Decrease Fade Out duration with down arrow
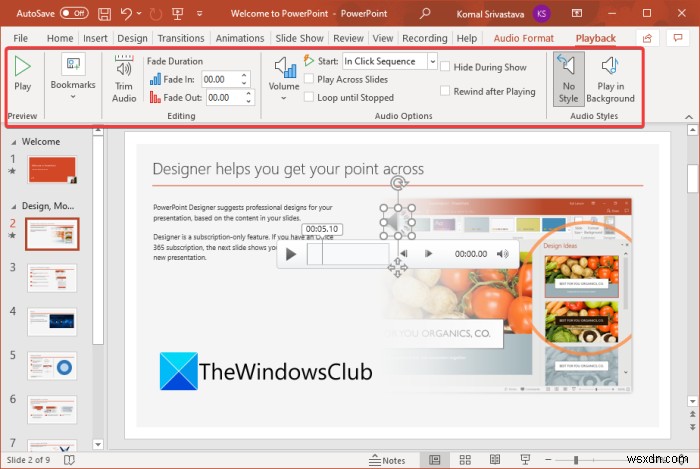This screenshot has width=700, height=469. coord(249,102)
